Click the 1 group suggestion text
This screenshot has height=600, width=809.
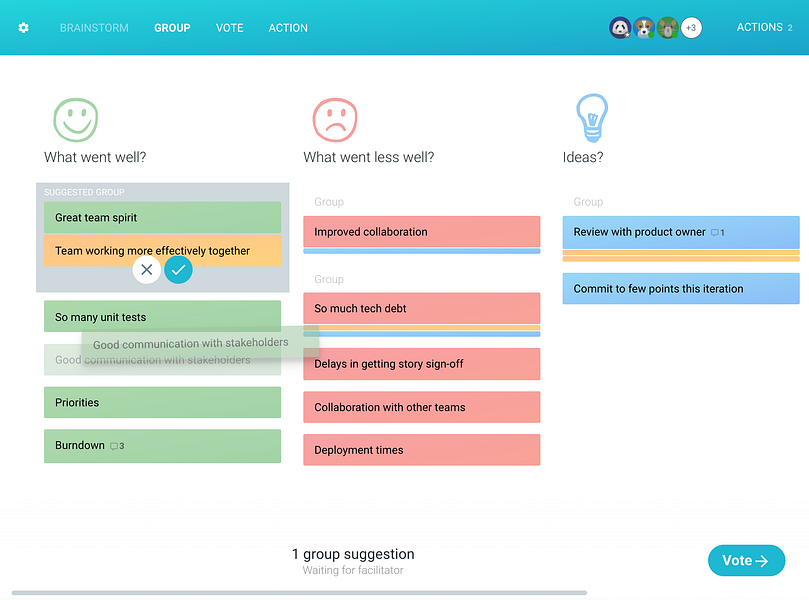pyautogui.click(x=353, y=554)
